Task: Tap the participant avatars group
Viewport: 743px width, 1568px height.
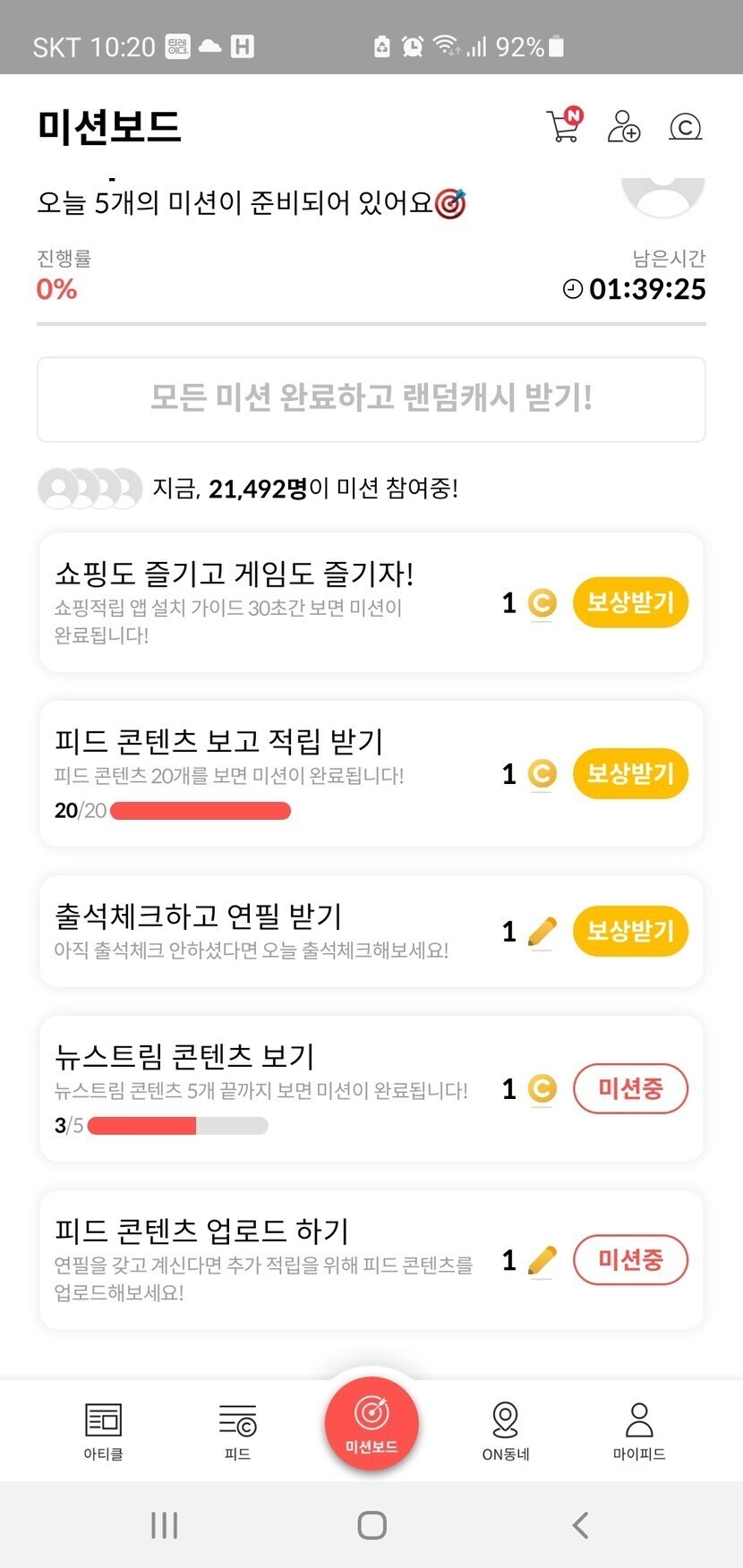Action: pos(90,489)
